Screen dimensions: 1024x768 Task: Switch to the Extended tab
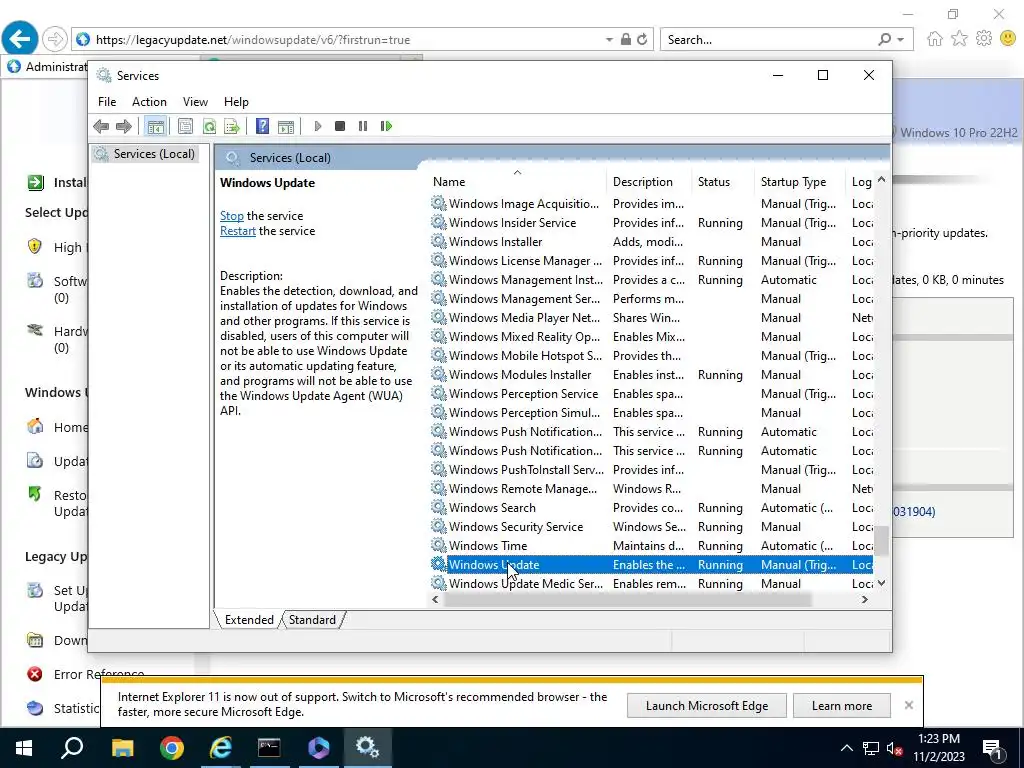click(x=249, y=620)
